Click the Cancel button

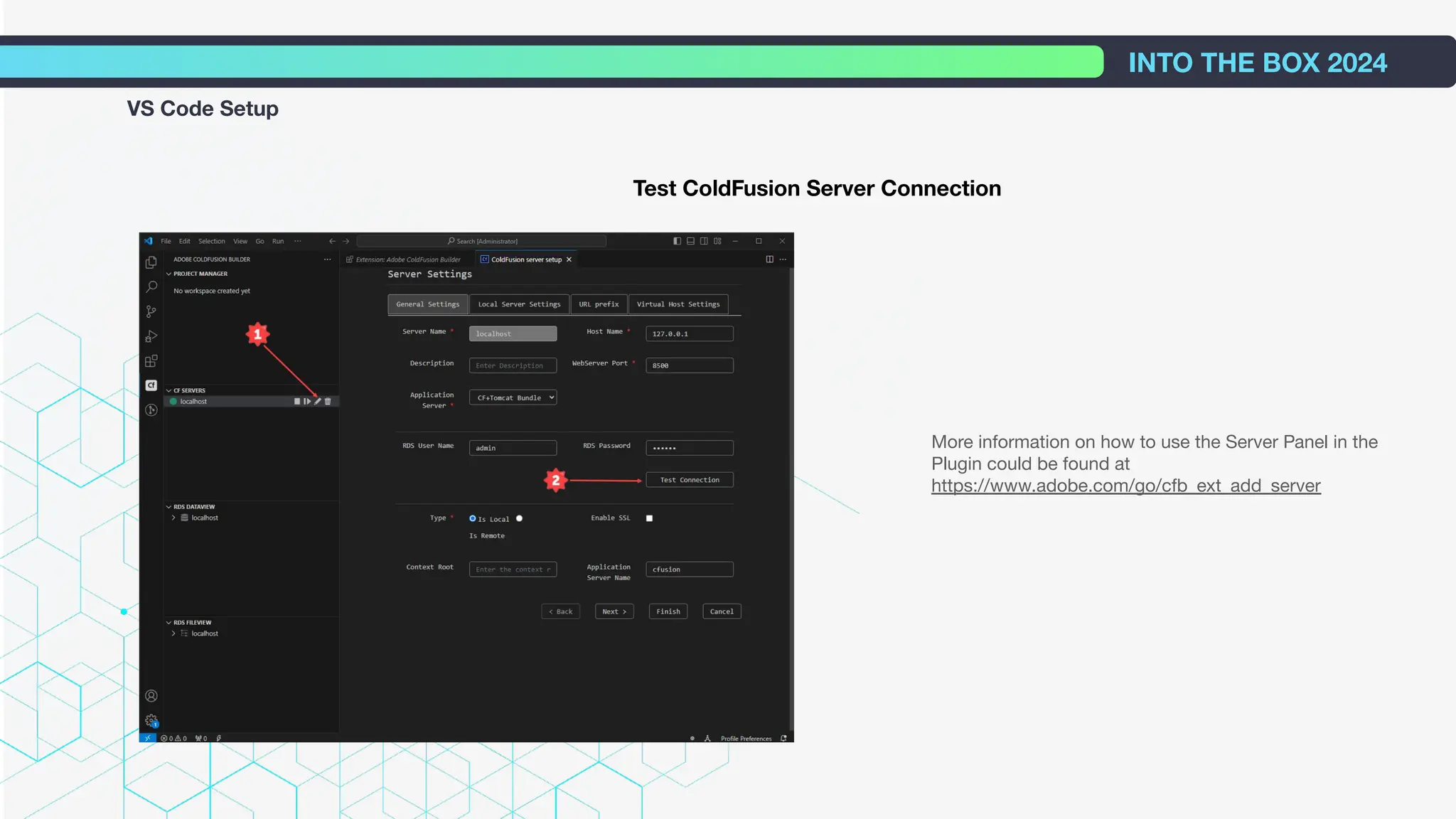click(722, 611)
